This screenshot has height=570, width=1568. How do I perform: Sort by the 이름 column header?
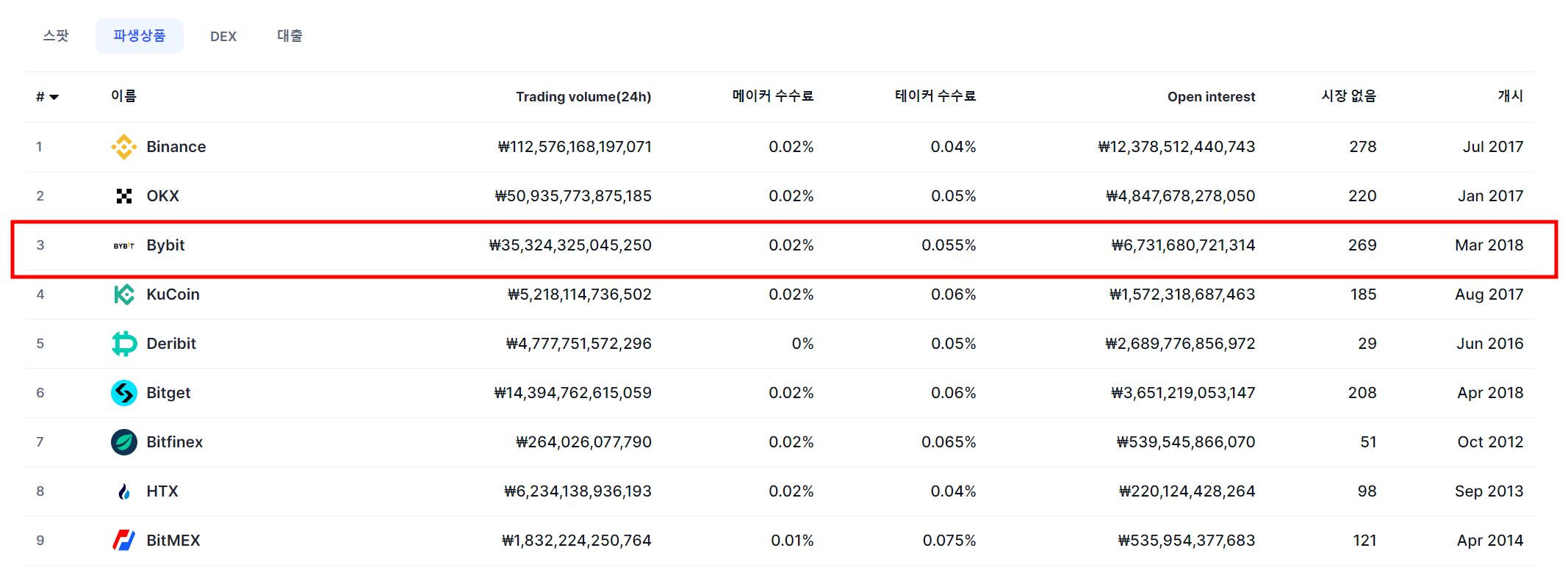[x=123, y=96]
